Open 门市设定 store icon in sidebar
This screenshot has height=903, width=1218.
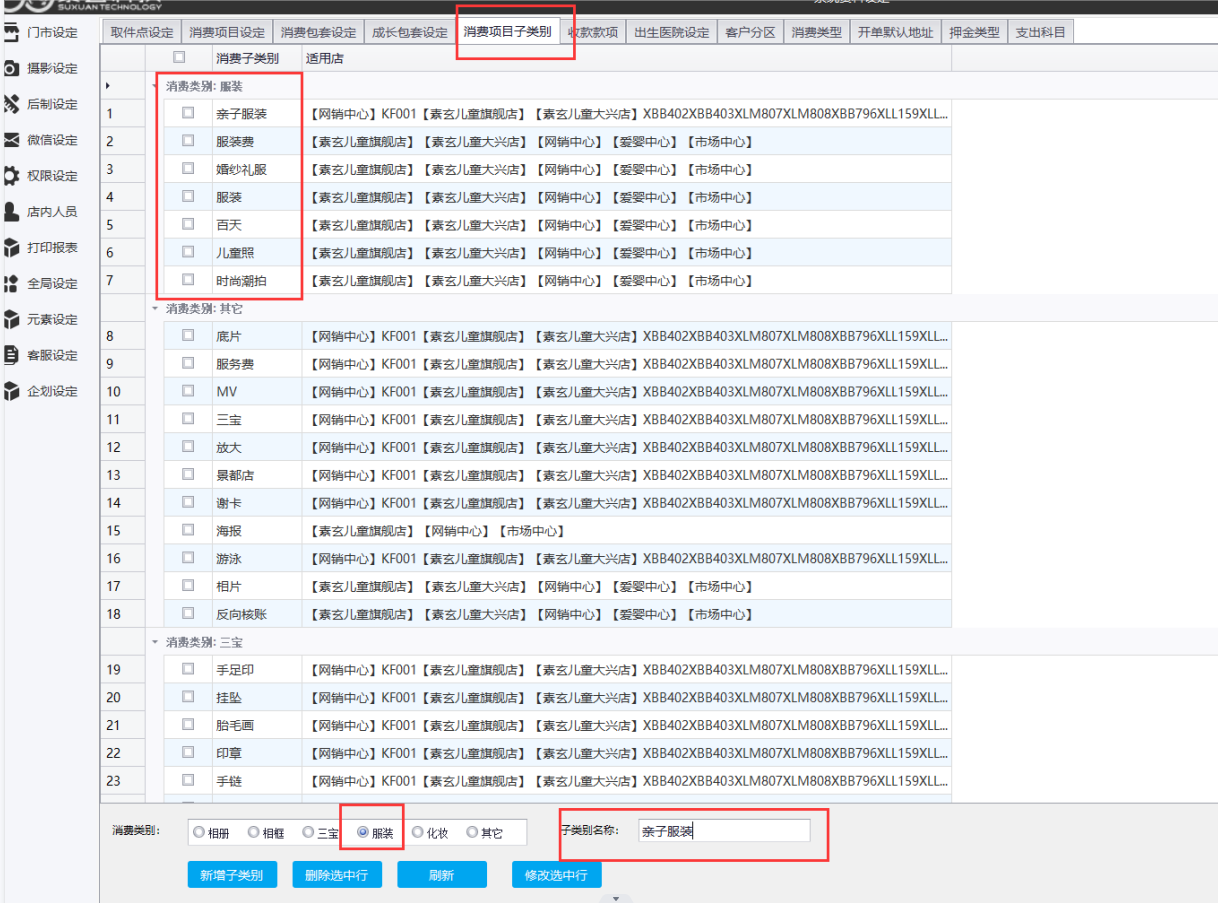point(12,33)
